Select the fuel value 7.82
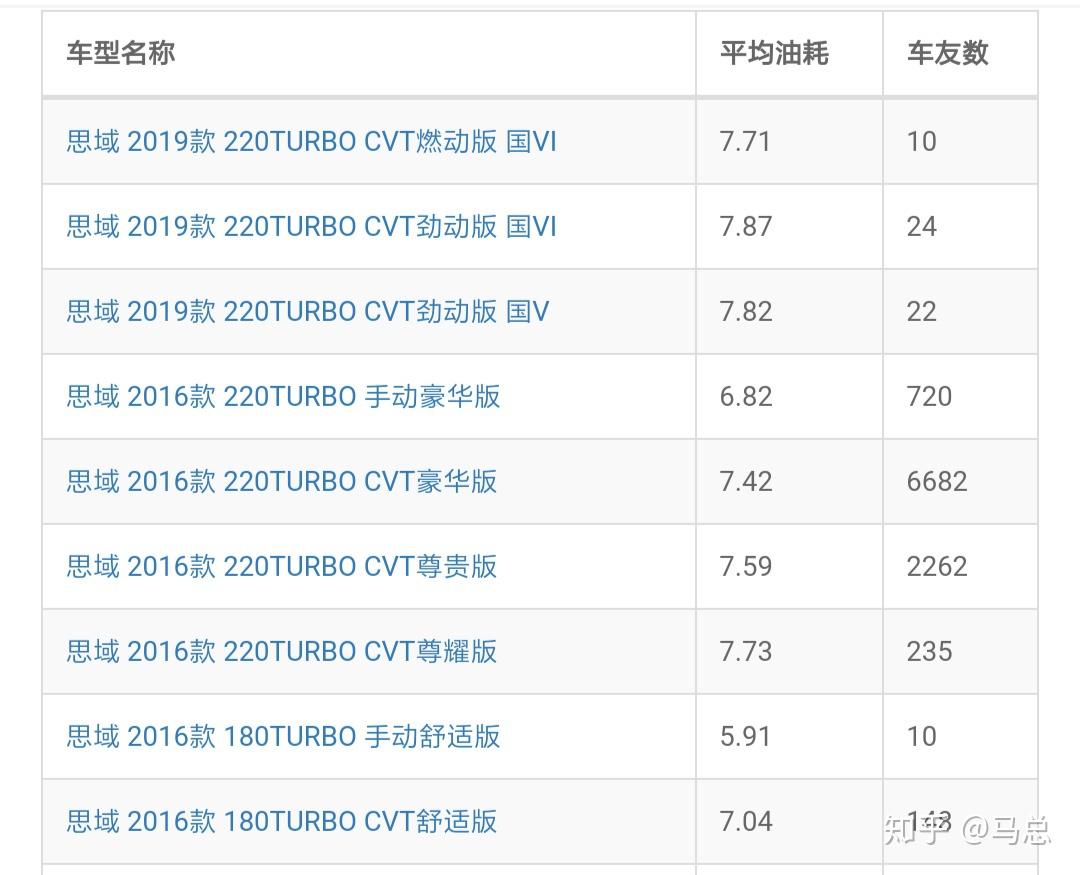1080x875 pixels. [x=746, y=311]
